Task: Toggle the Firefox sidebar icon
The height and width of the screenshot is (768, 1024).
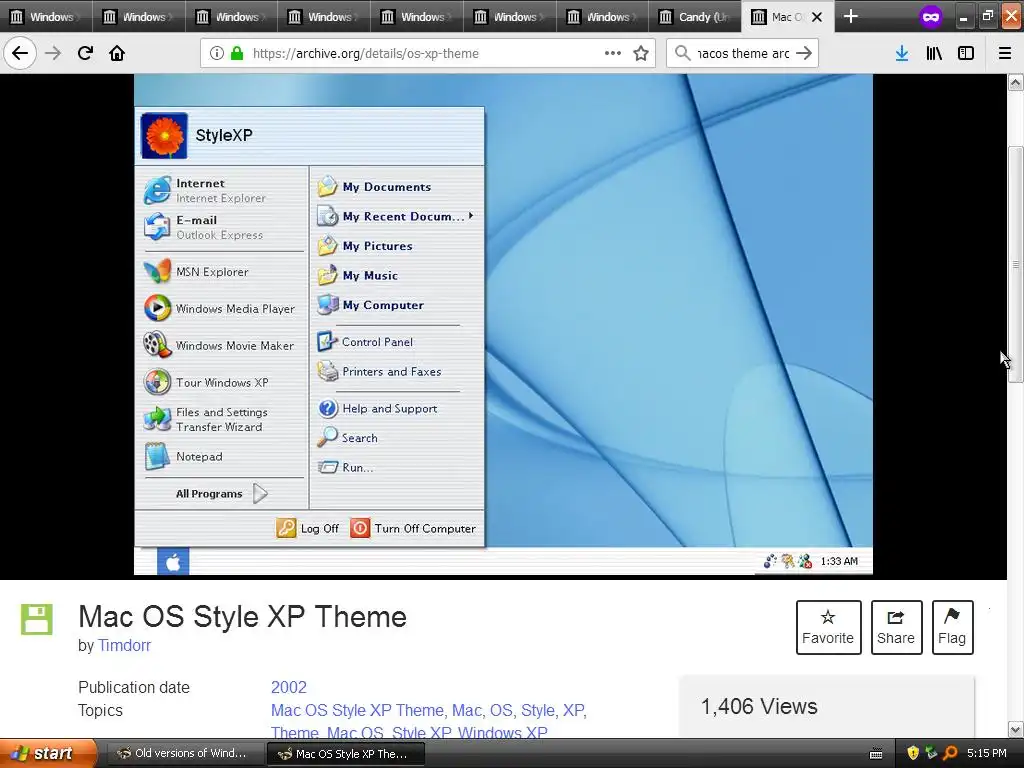Action: (x=966, y=53)
